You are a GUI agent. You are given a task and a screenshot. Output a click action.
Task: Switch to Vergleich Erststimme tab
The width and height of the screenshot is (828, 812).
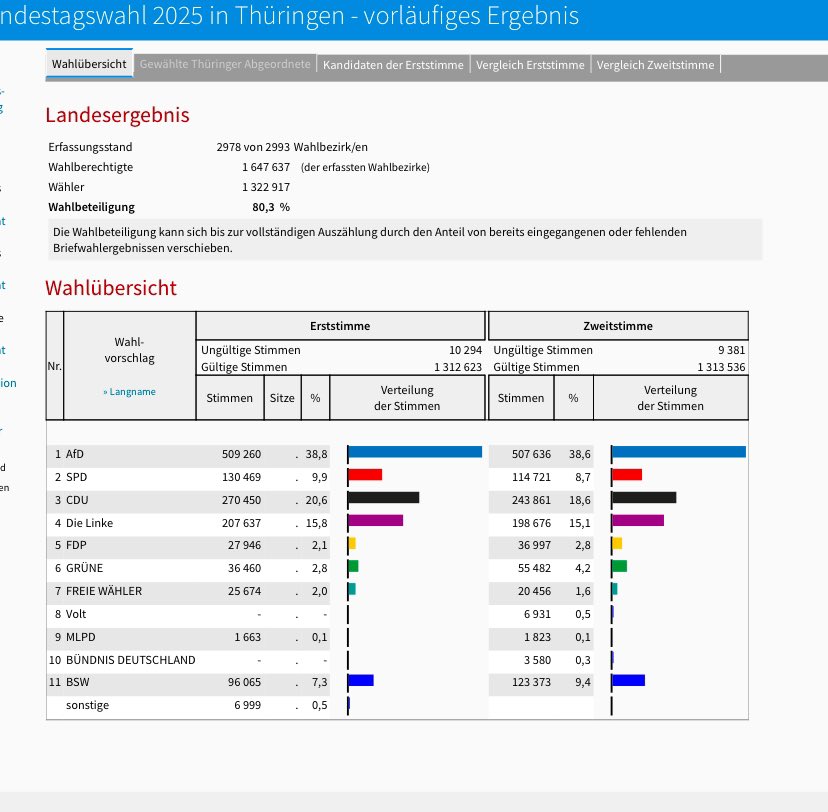[x=530, y=65]
